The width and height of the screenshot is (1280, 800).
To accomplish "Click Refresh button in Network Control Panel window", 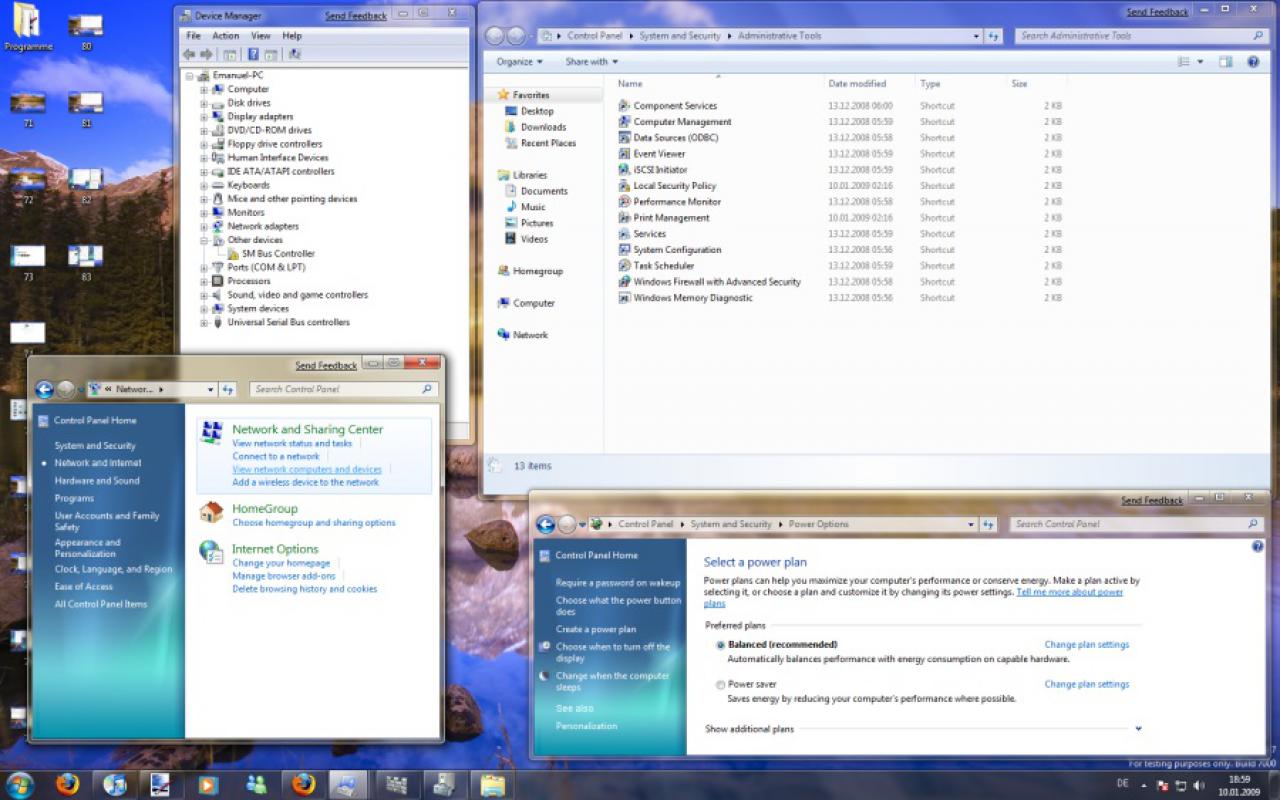I will click(x=228, y=389).
